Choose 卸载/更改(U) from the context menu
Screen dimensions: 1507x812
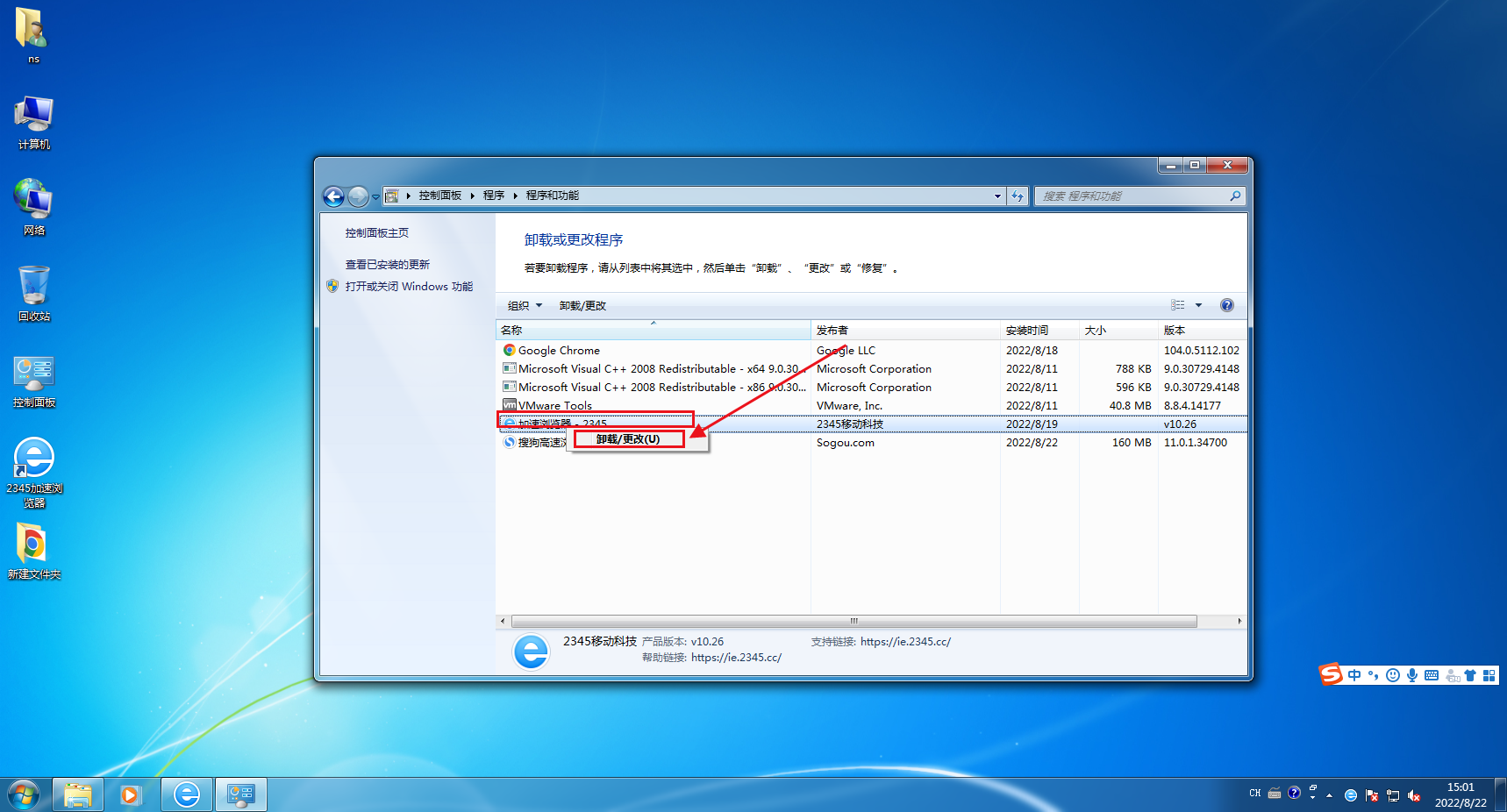click(x=628, y=439)
